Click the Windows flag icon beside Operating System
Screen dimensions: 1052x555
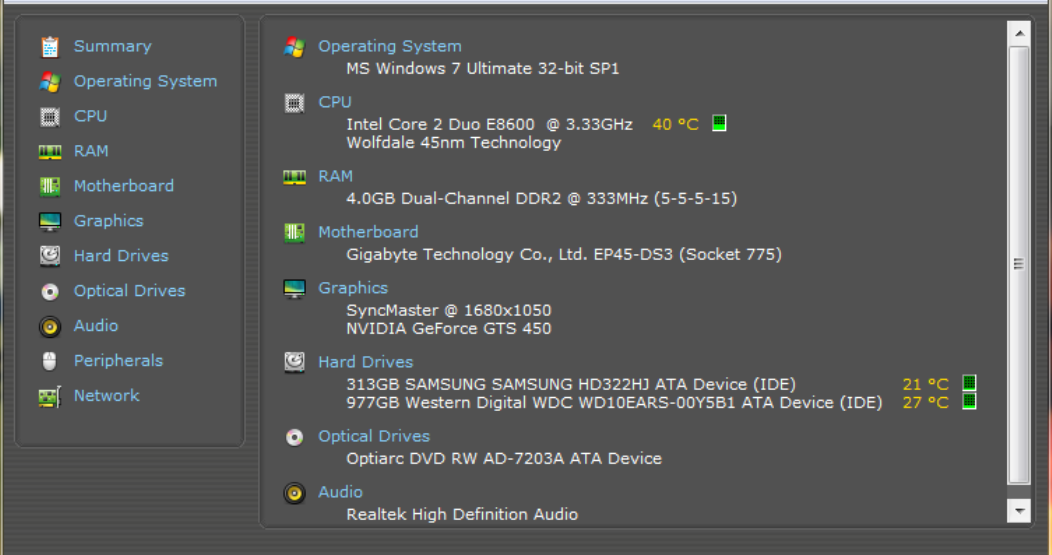tap(50, 82)
